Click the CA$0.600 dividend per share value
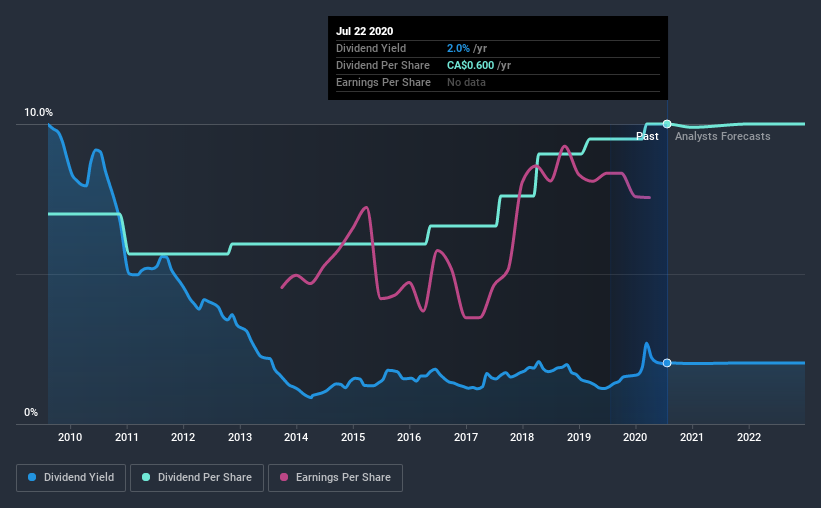This screenshot has height=508, width=821. (470, 65)
